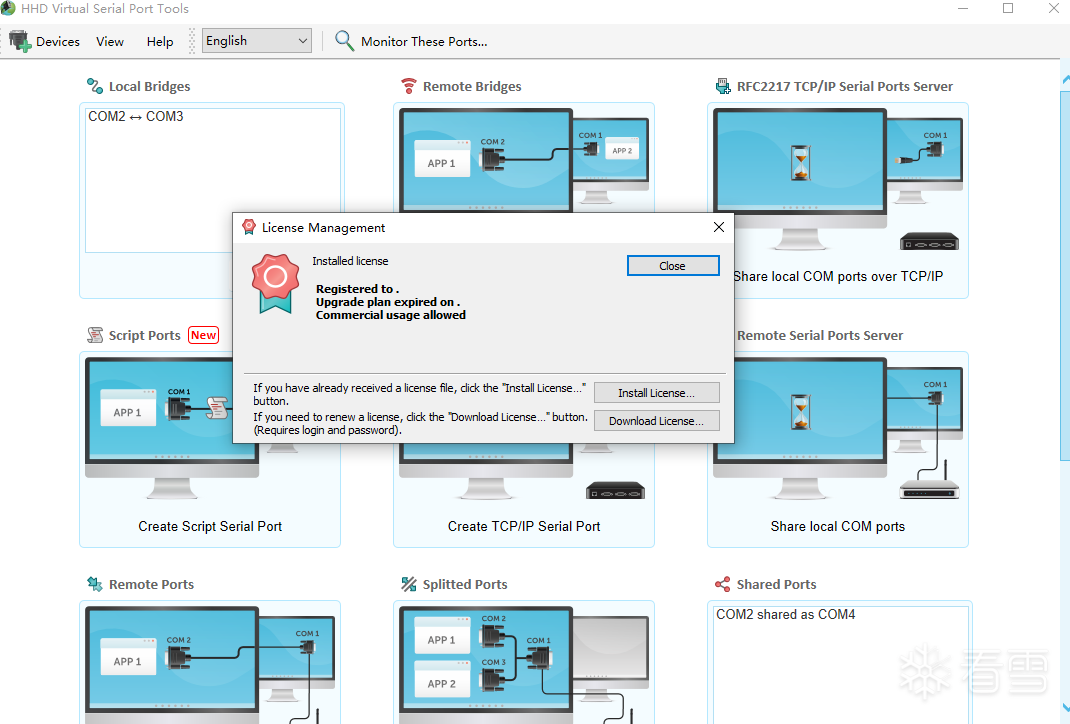
Task: Click the Local Bridges section icon
Action: pyautogui.click(x=94, y=86)
